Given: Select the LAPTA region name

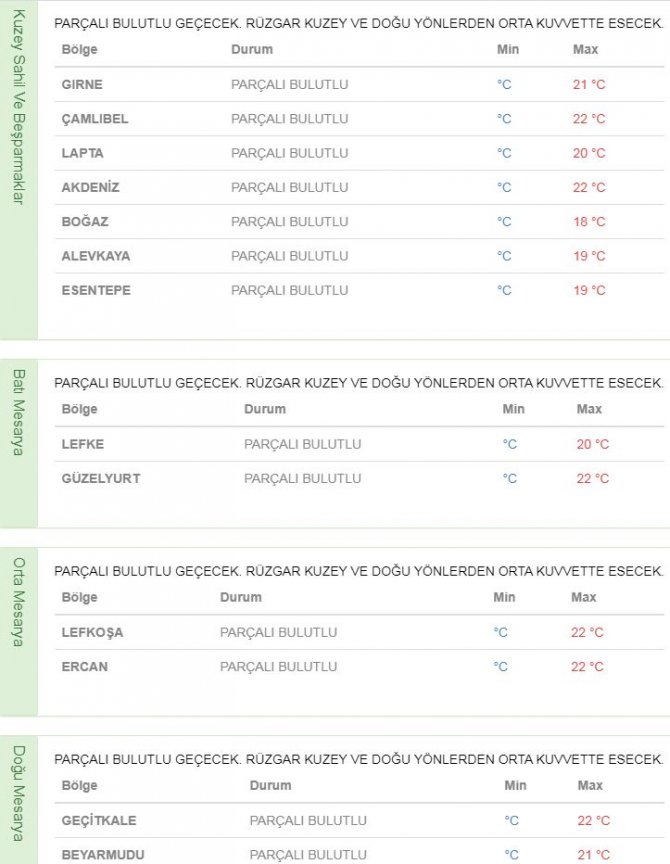Looking at the screenshot, I should tap(82, 153).
